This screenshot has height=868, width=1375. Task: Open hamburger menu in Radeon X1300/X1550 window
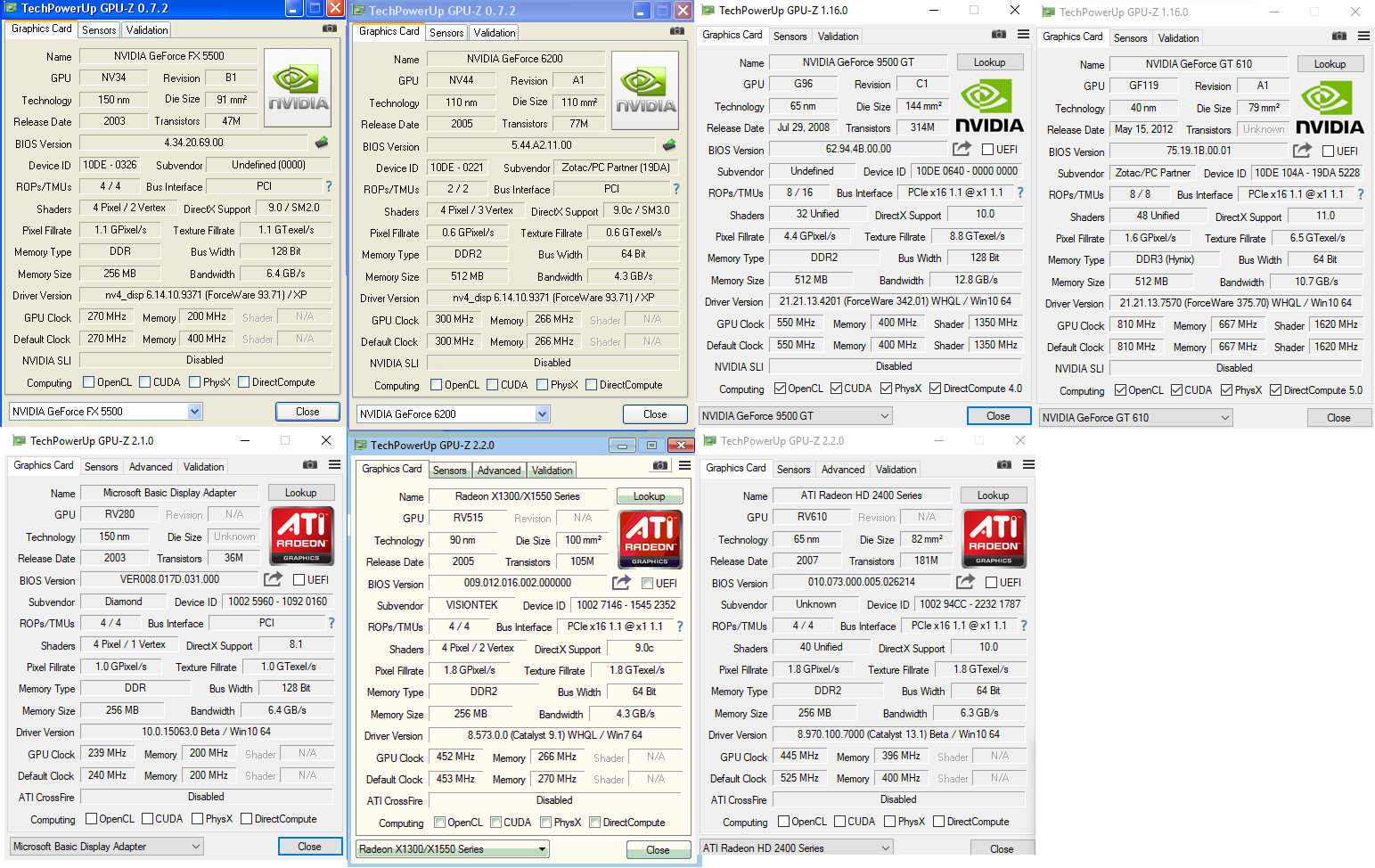[684, 466]
